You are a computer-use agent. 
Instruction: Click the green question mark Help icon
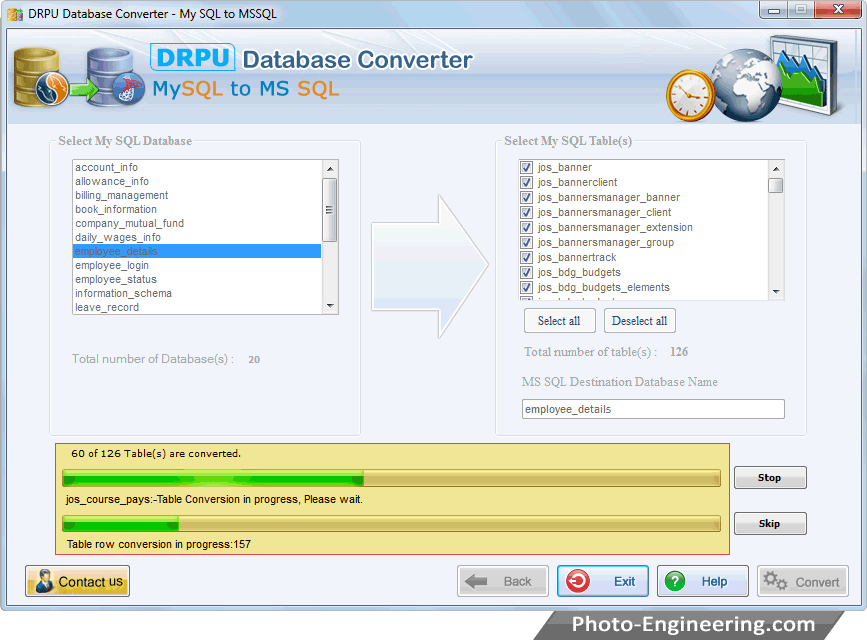pyautogui.click(x=675, y=581)
